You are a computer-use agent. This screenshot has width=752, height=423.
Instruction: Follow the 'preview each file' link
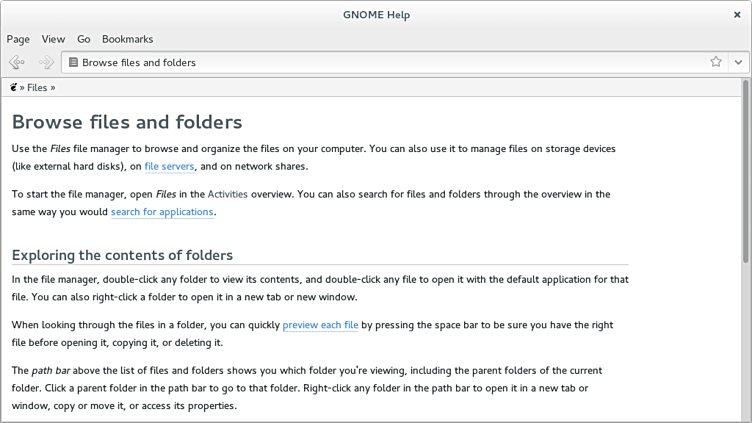tap(320, 325)
